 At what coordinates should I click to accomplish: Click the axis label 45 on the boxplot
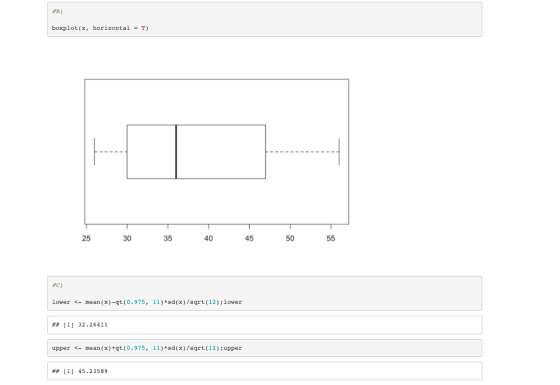pos(249,238)
